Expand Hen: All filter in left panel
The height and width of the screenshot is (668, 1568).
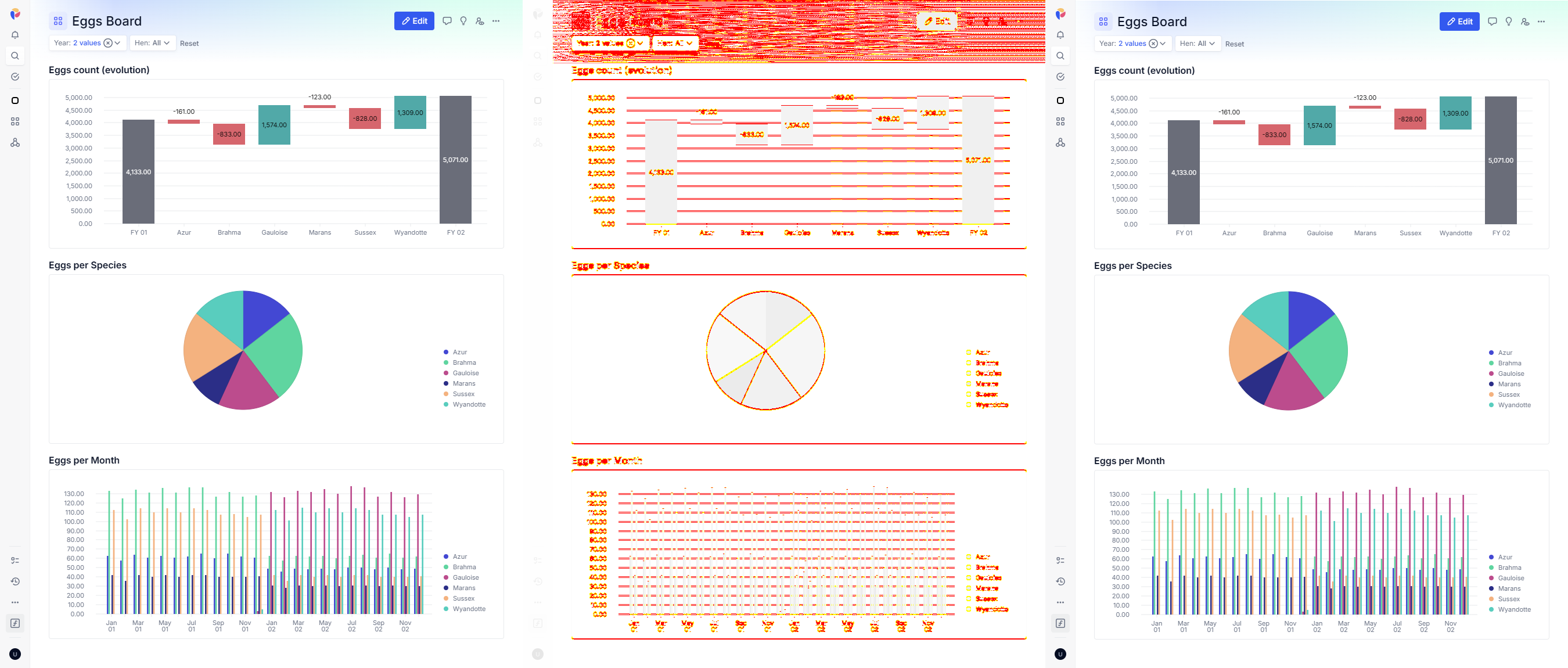click(152, 43)
